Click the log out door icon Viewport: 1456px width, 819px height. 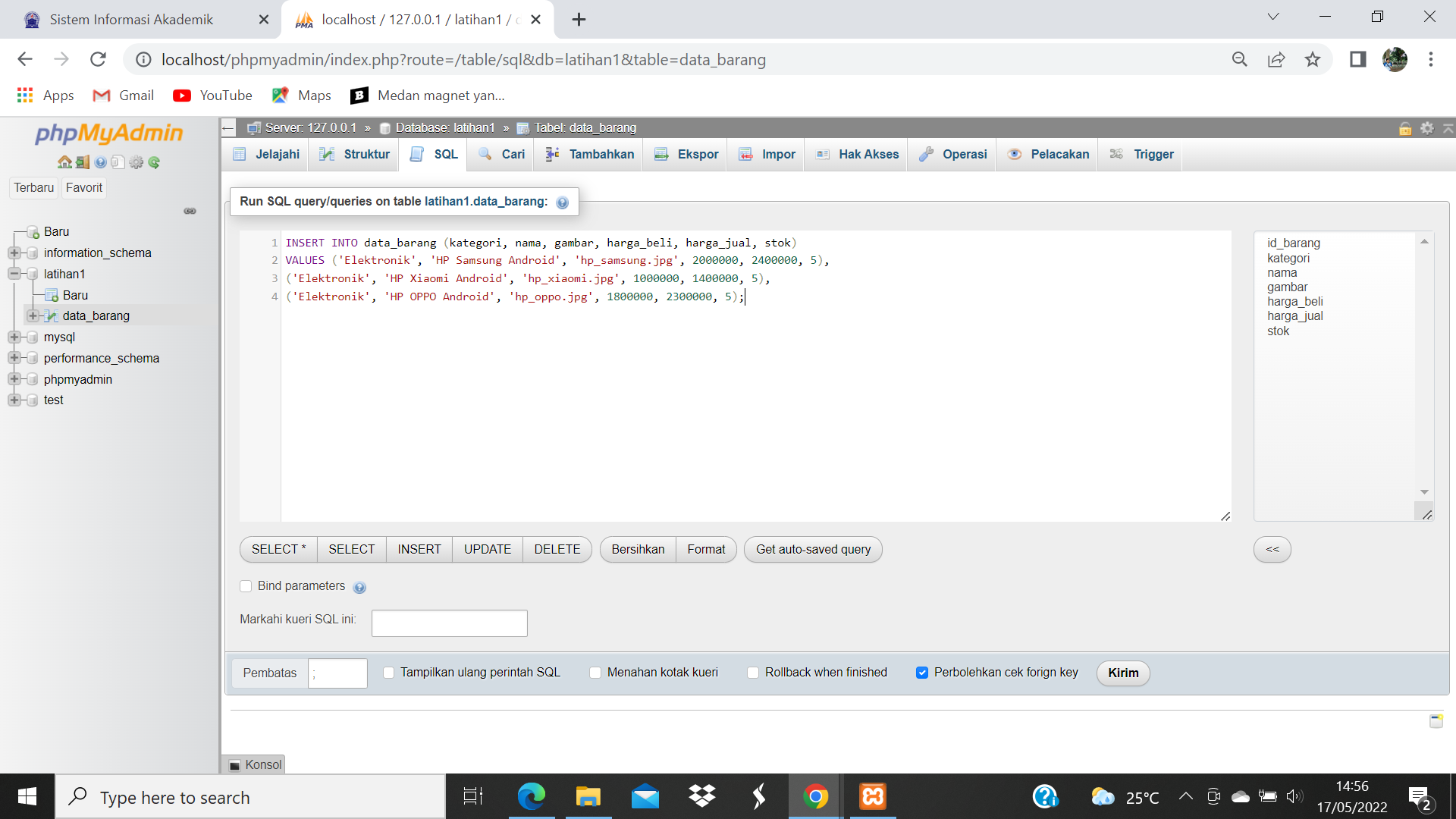(82, 162)
